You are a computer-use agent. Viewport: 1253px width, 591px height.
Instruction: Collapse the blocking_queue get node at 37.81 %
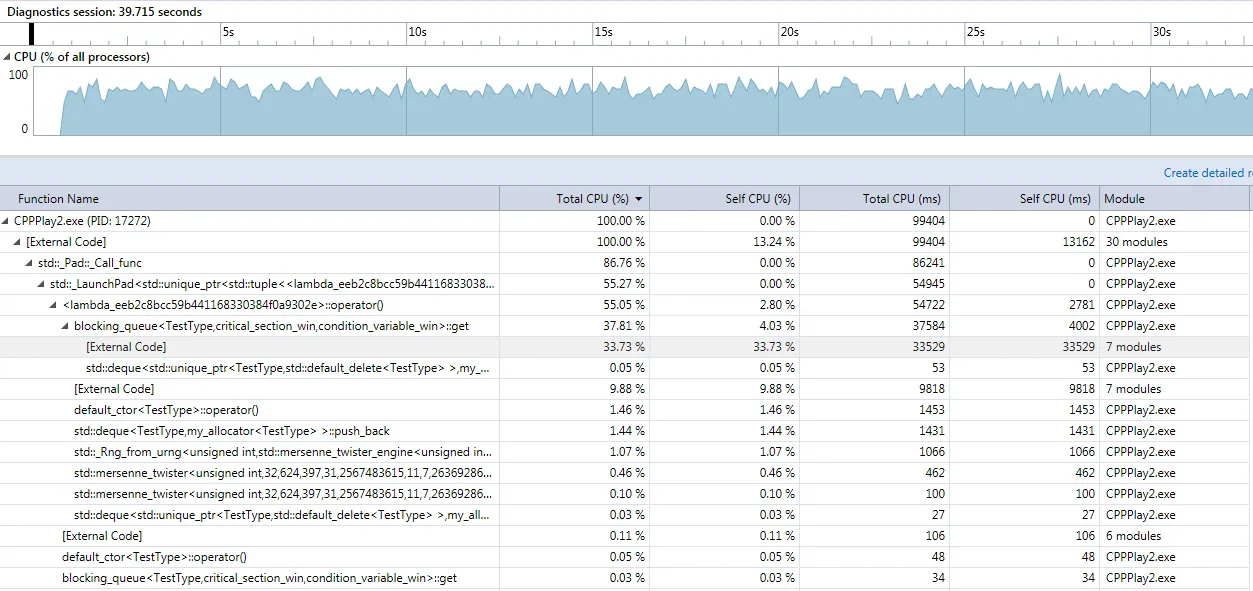coord(67,325)
